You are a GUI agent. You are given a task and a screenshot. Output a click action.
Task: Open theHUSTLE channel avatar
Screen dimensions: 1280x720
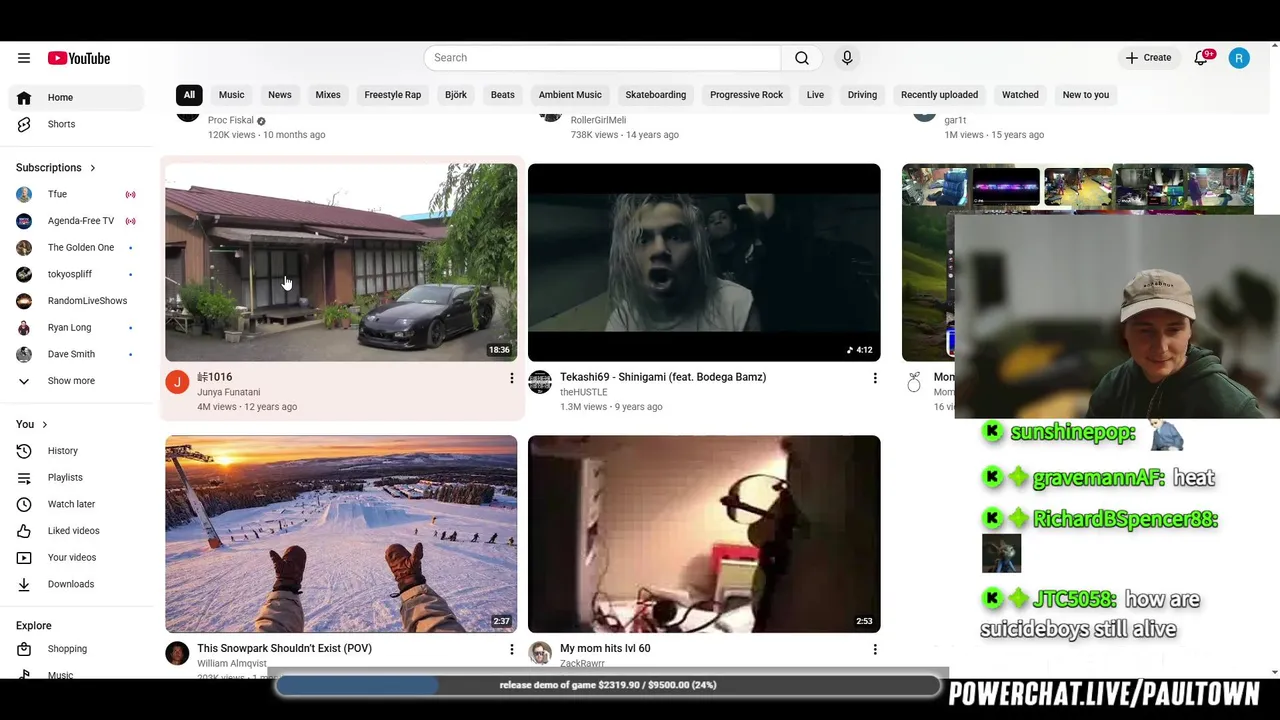pyautogui.click(x=540, y=382)
